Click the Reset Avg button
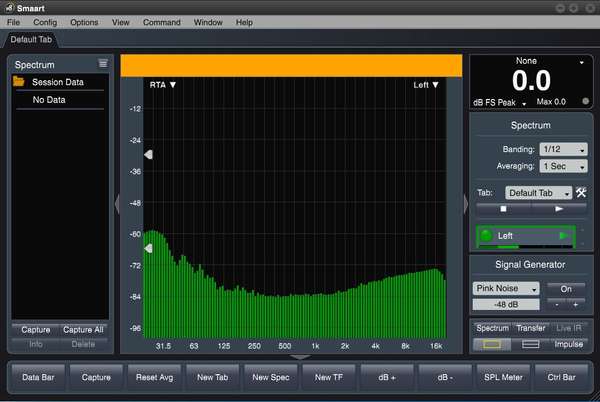Viewport: 600px width, 402px height. (x=155, y=377)
